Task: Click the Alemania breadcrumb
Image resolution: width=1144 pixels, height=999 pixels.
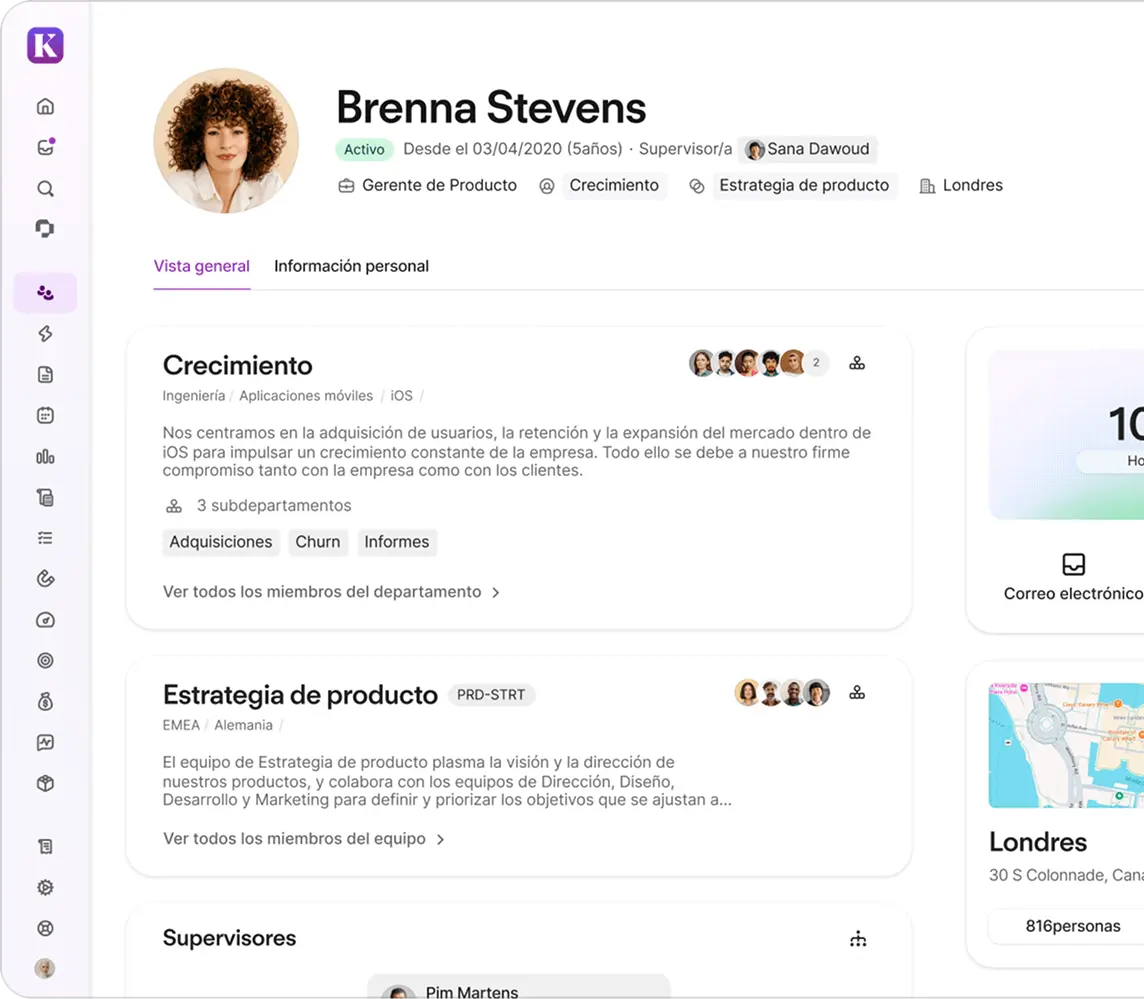Action: coord(244,725)
